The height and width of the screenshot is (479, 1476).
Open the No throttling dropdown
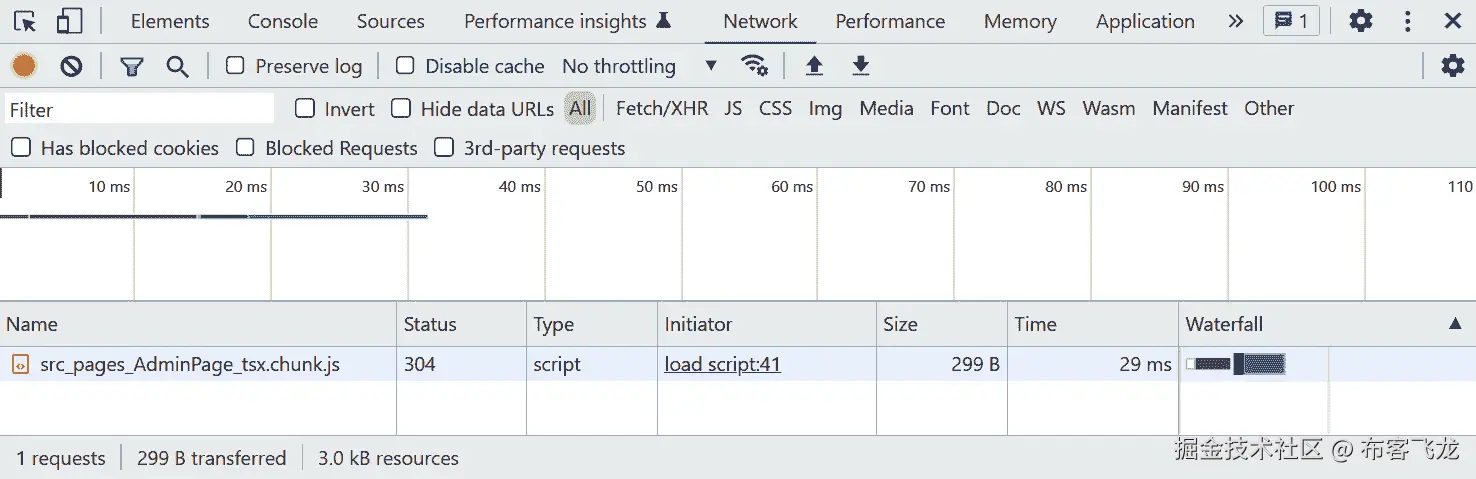[639, 66]
